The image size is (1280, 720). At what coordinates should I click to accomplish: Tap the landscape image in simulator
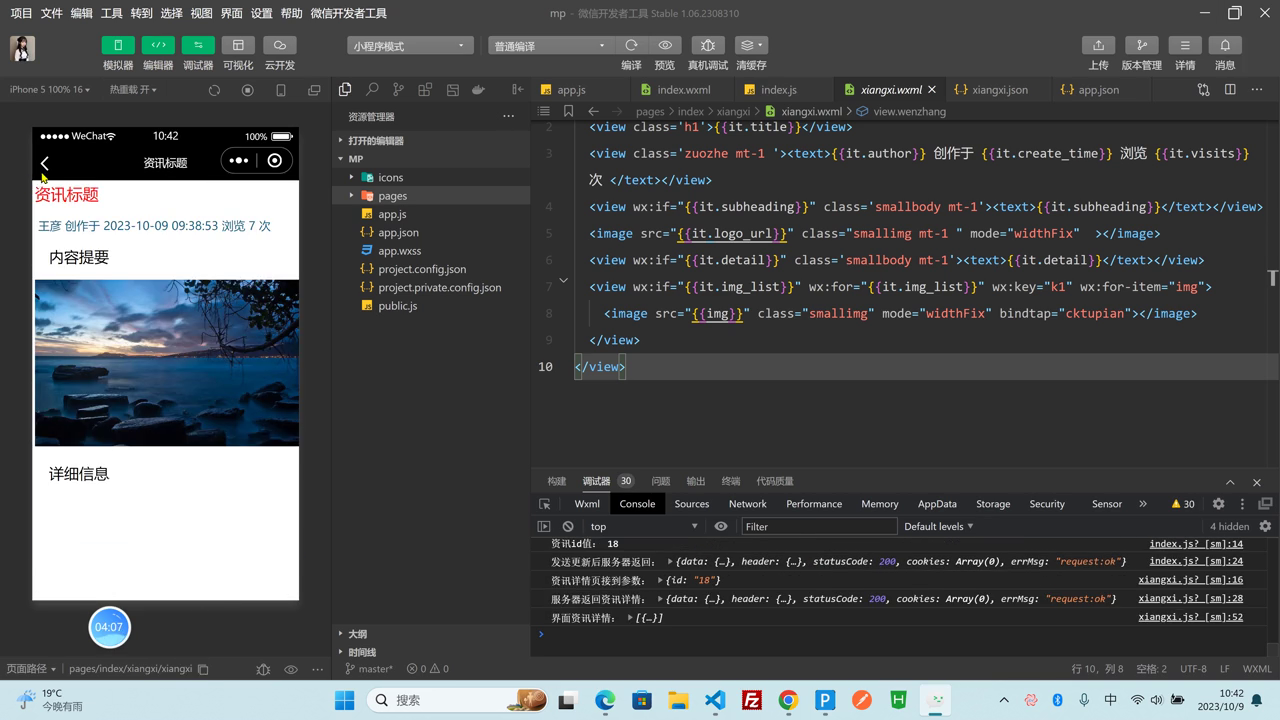pos(166,363)
